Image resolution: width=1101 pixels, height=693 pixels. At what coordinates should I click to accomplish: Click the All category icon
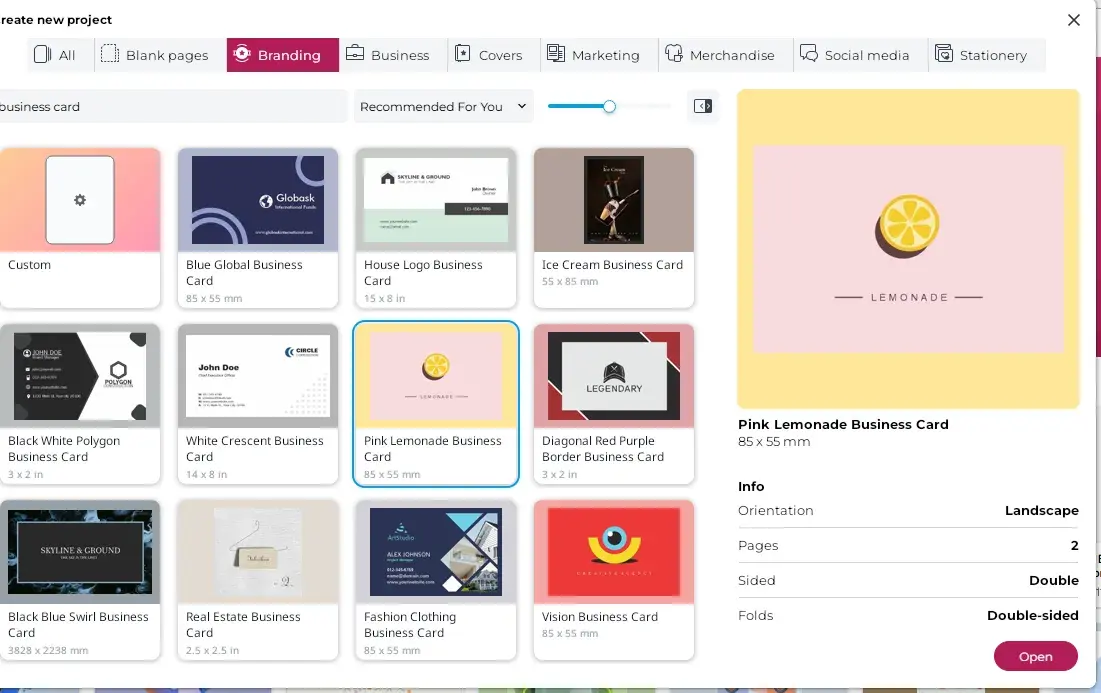click(x=42, y=55)
